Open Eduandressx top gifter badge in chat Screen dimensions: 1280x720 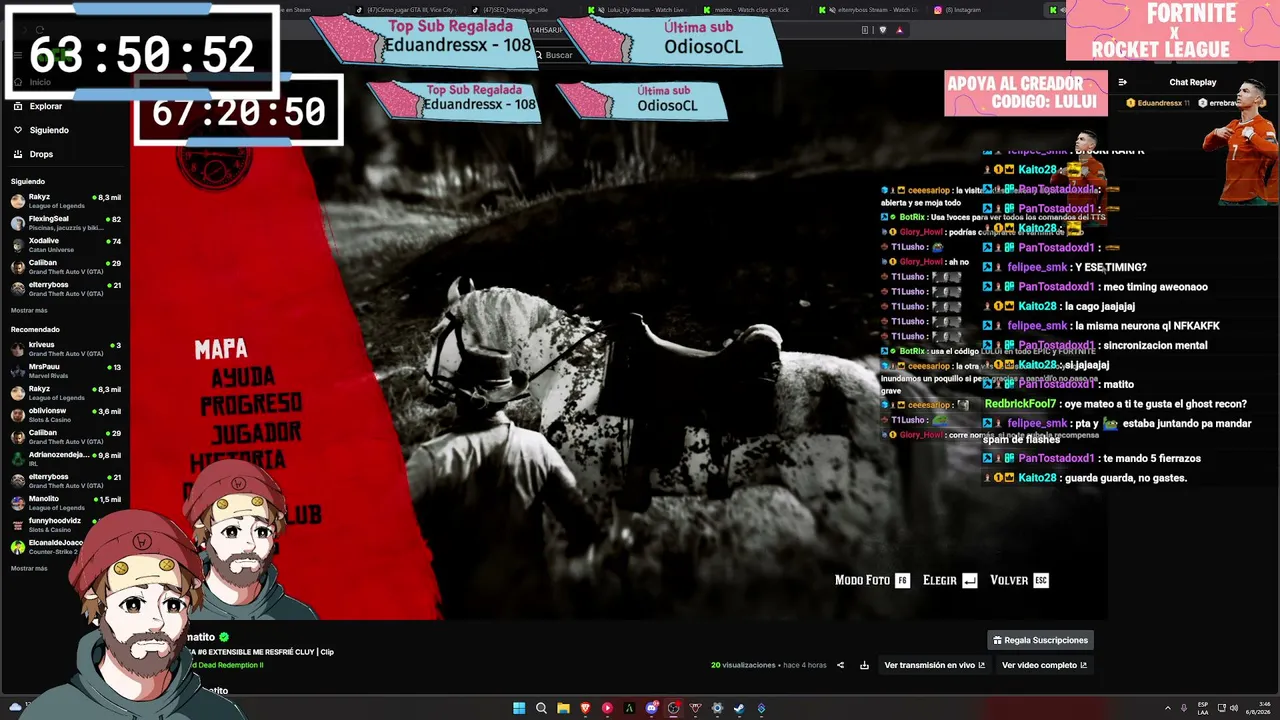coord(1159,103)
